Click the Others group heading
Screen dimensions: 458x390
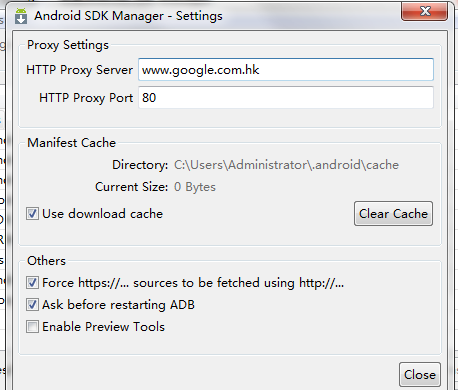coord(46,261)
